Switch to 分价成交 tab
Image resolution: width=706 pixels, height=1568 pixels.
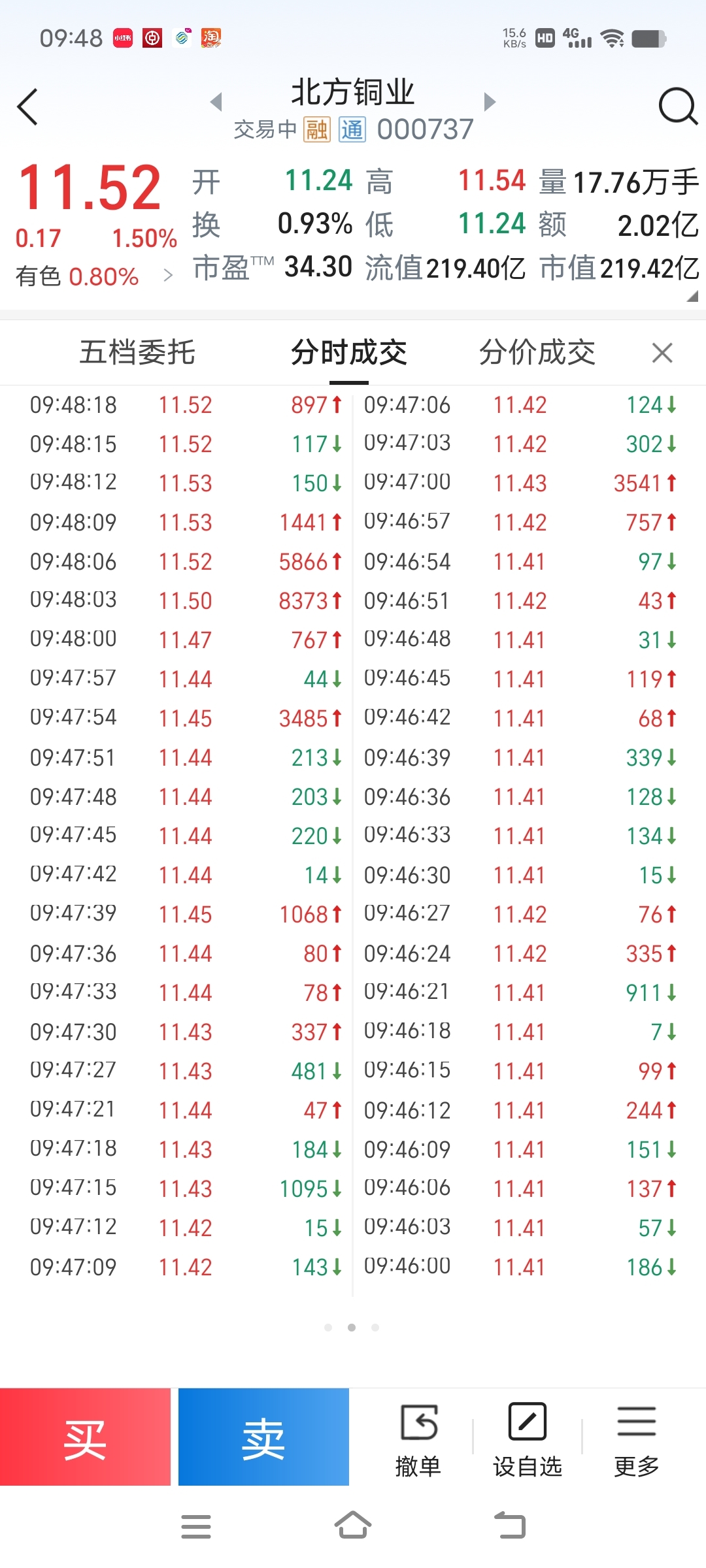[537, 353]
